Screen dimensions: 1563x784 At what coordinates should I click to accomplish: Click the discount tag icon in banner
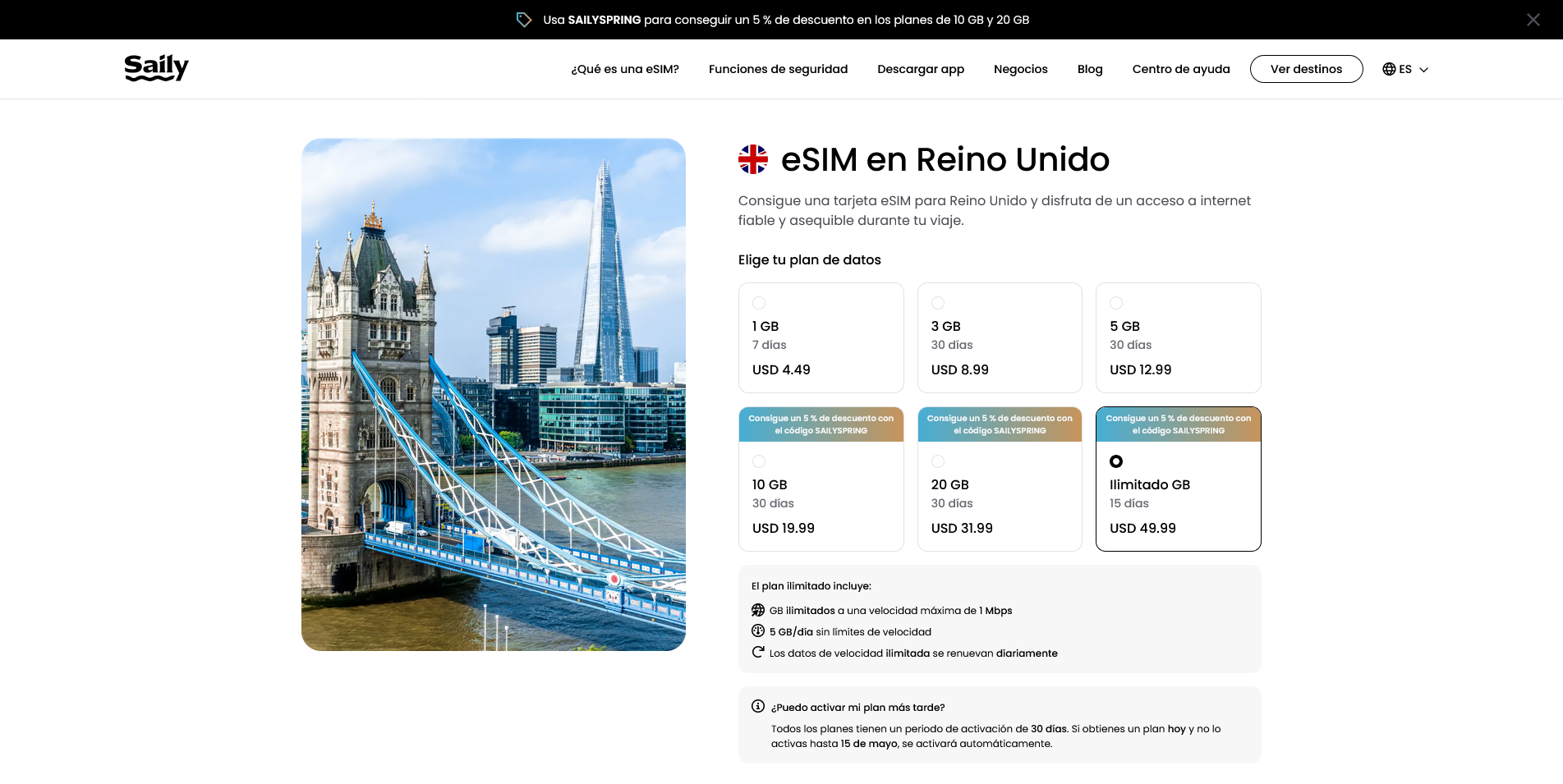(x=523, y=20)
